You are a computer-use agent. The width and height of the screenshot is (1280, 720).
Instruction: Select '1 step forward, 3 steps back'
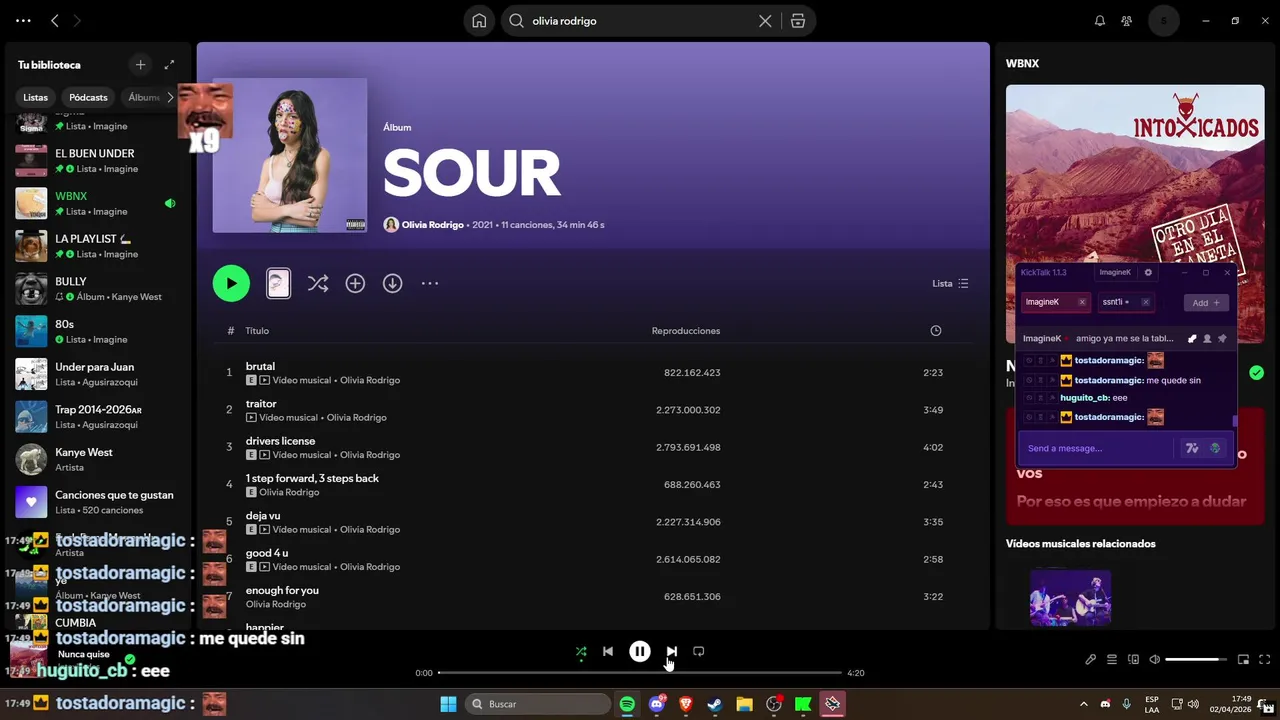tap(312, 478)
